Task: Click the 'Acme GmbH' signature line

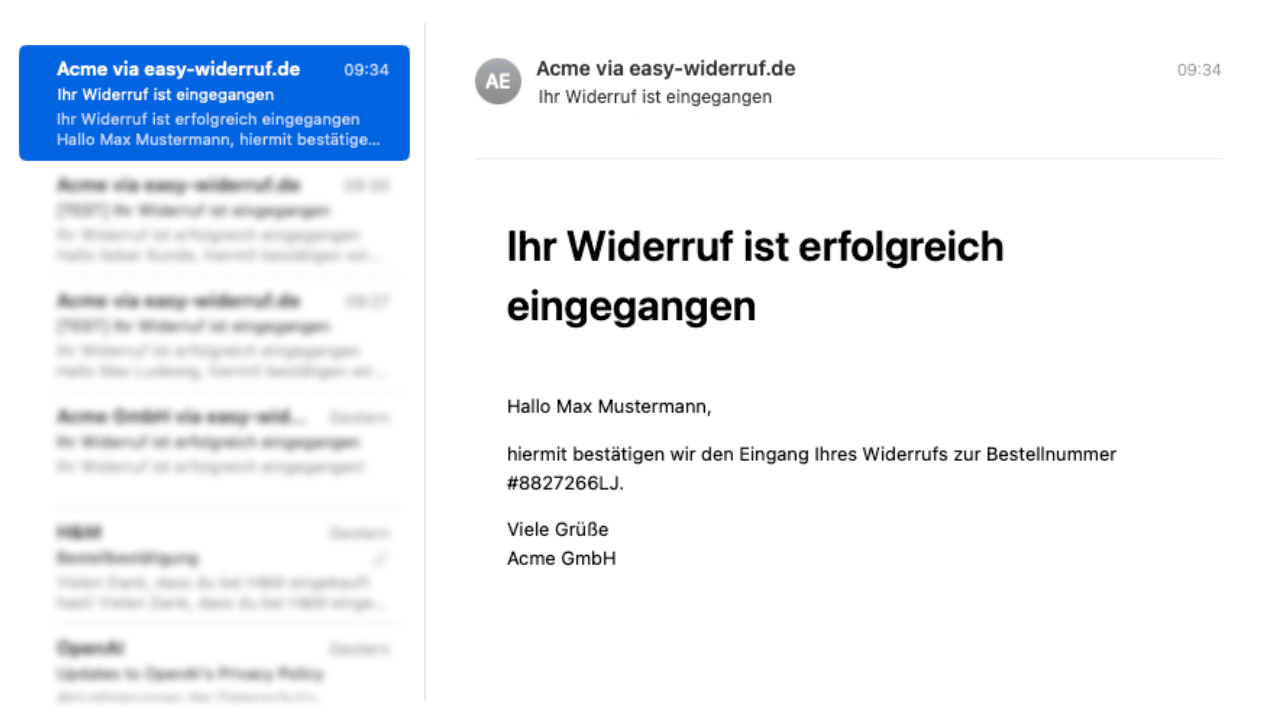Action: tap(561, 558)
